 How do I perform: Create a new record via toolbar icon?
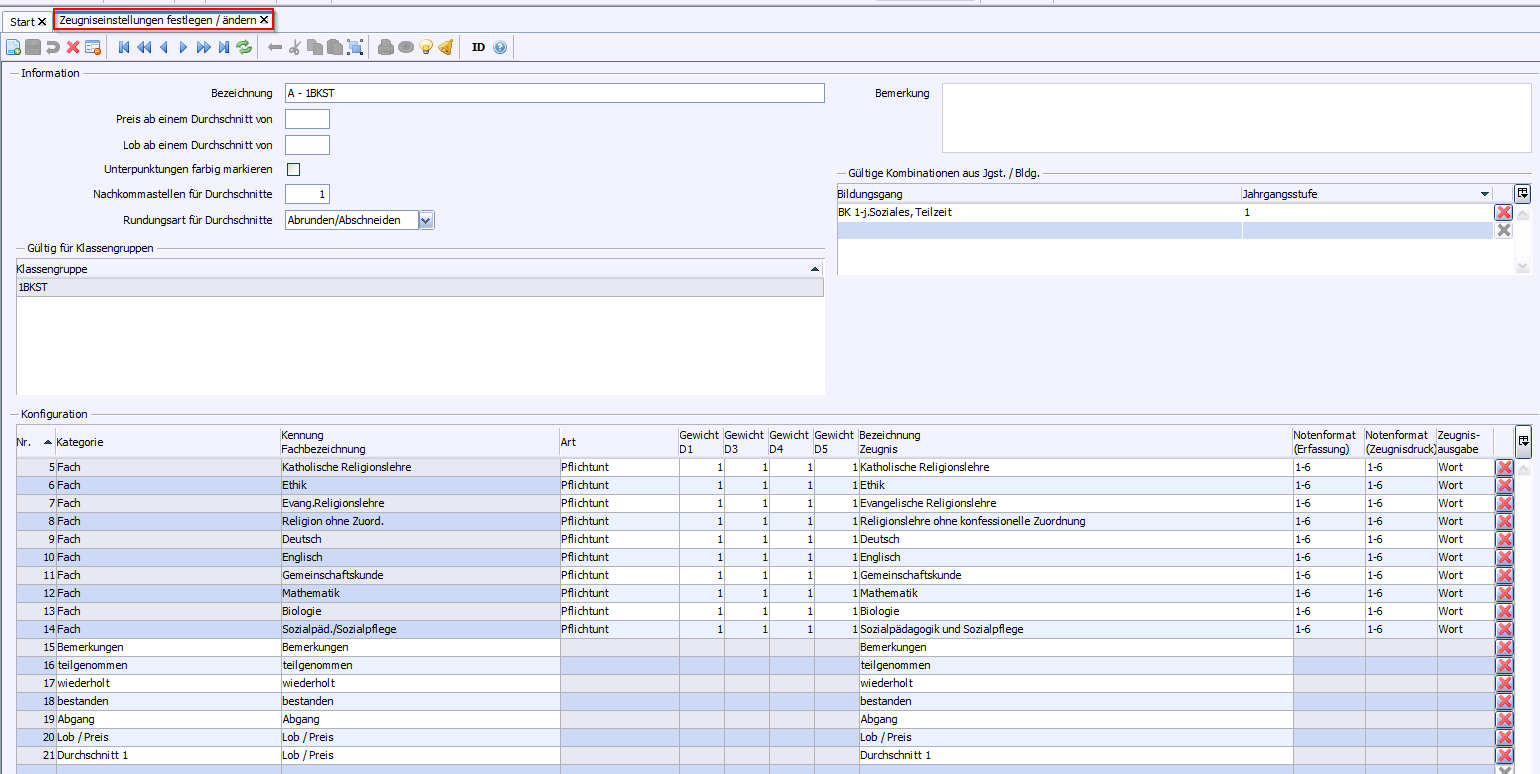click(13, 47)
